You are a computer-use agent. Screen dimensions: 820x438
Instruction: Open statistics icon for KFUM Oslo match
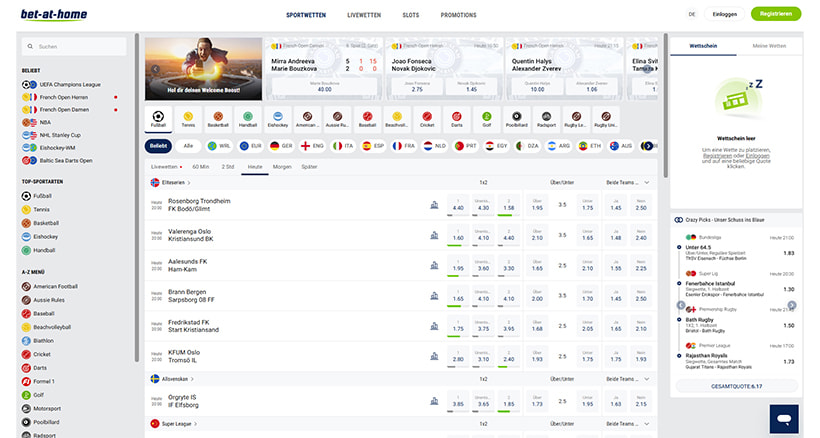point(434,356)
